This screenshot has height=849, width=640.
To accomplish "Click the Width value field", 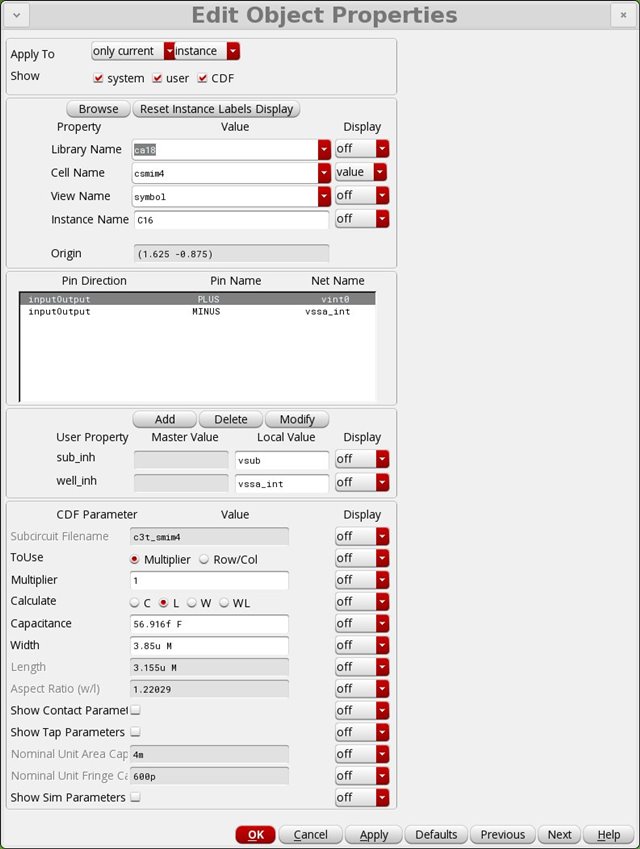I will [209, 645].
